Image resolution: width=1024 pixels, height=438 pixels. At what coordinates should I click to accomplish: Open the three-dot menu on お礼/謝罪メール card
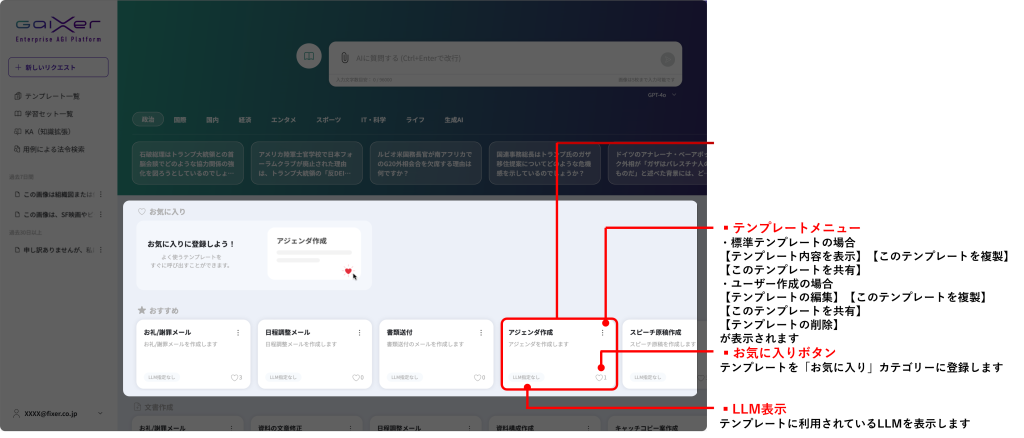(x=238, y=332)
